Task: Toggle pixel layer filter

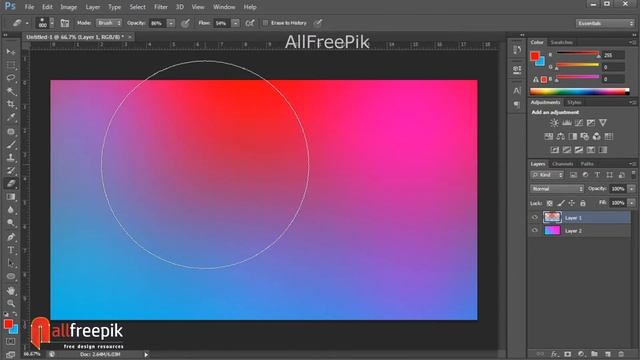Action: click(573, 175)
